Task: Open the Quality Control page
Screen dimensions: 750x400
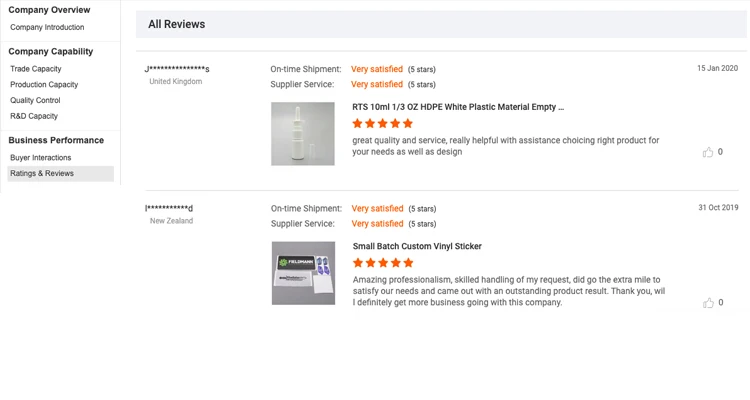Action: coord(35,100)
